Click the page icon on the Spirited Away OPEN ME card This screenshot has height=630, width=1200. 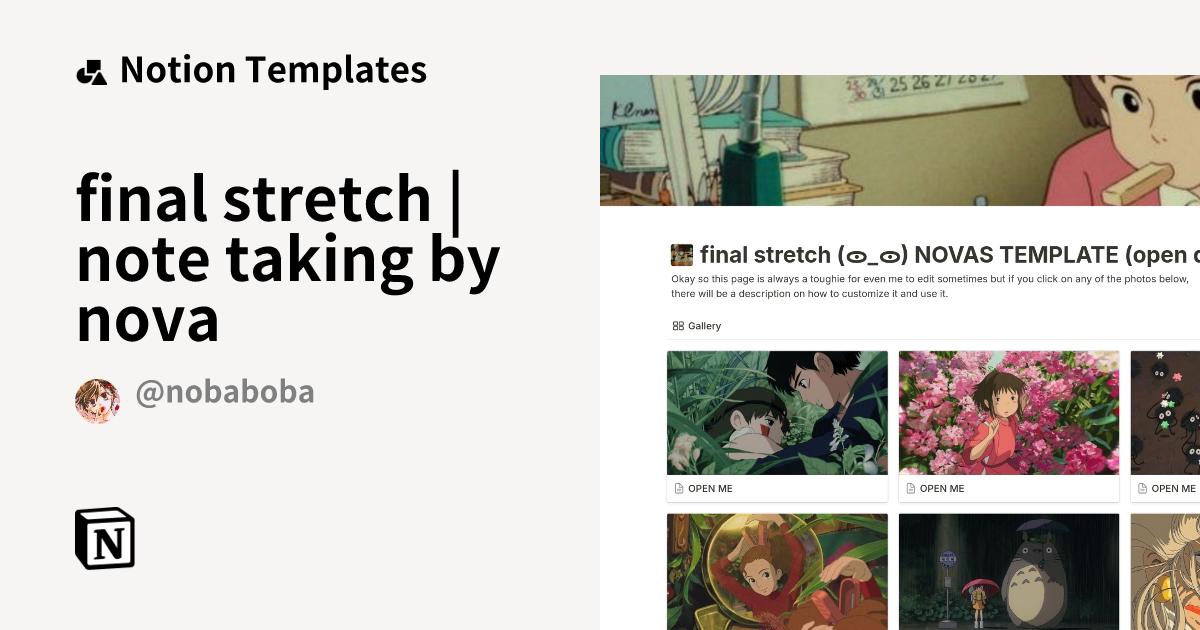click(x=910, y=488)
